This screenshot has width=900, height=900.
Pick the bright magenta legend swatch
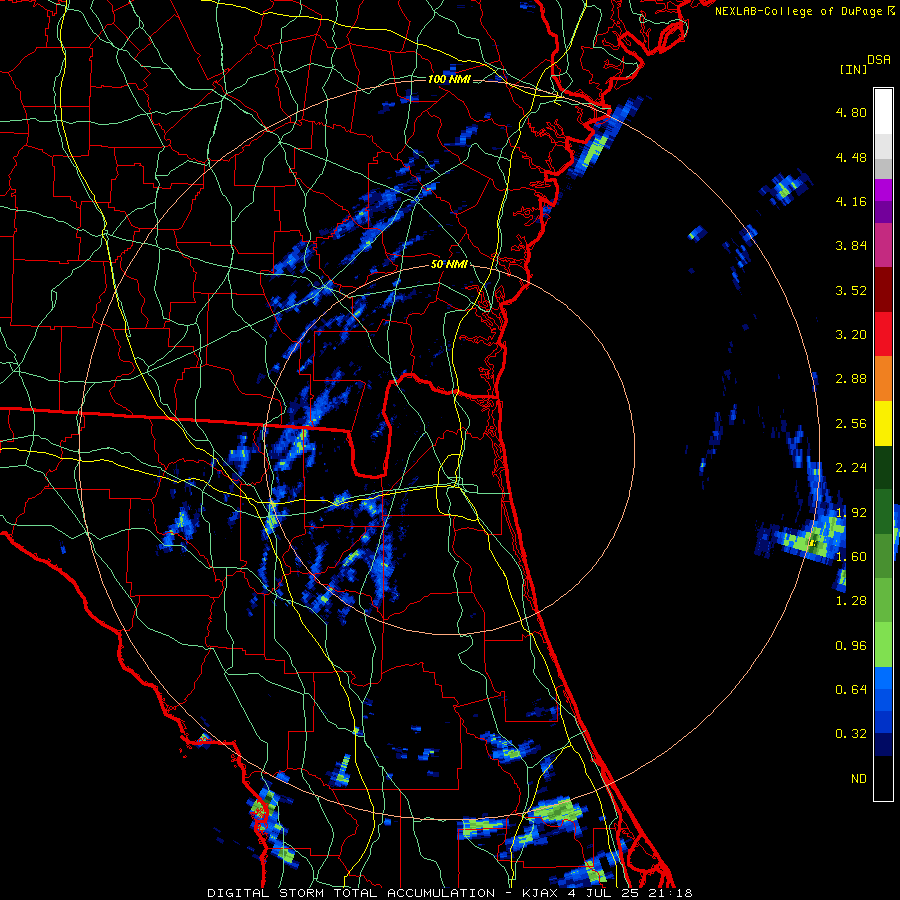click(883, 190)
